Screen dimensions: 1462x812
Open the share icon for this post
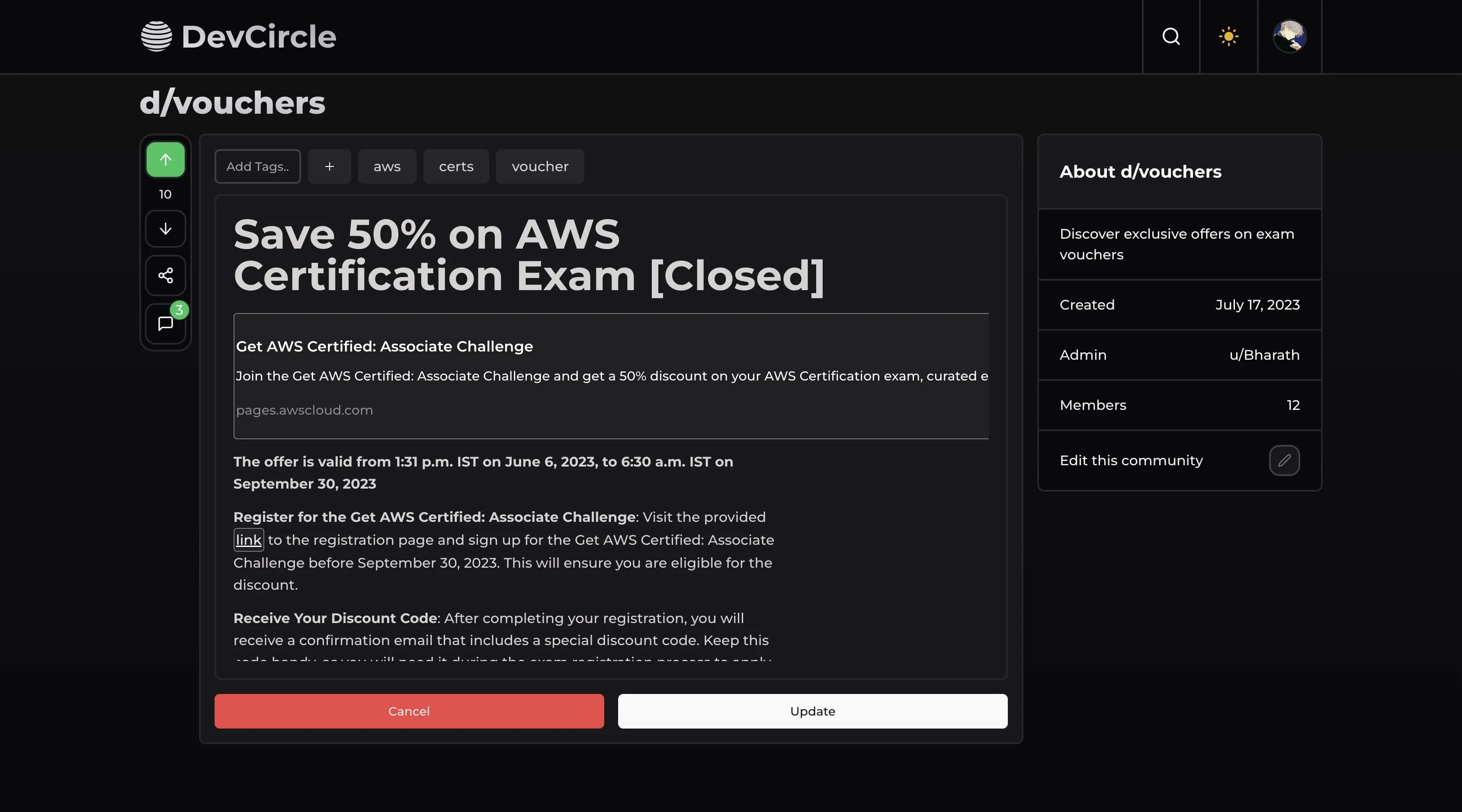pyautogui.click(x=165, y=276)
